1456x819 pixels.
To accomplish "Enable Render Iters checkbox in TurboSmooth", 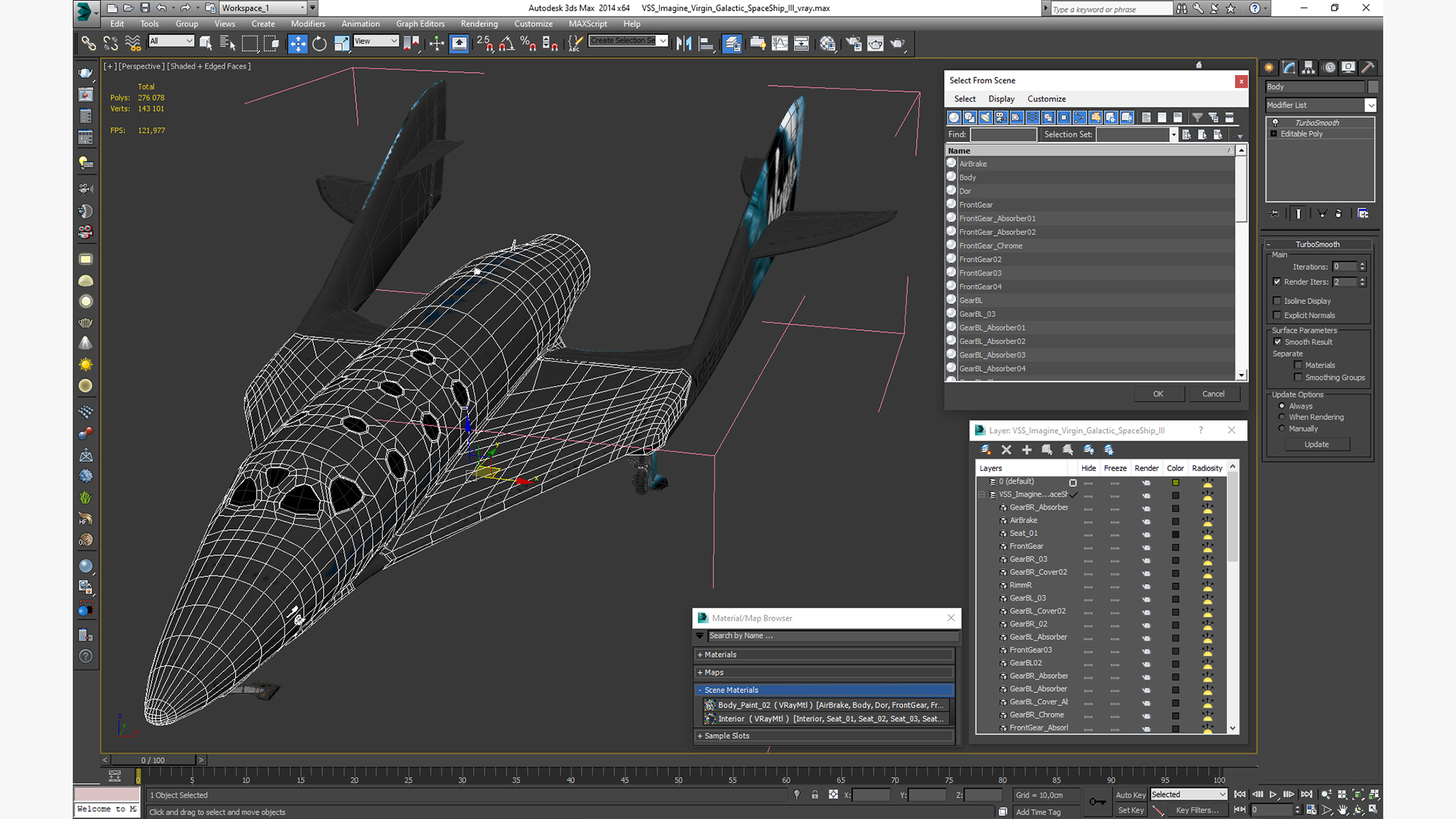I will (x=1277, y=282).
